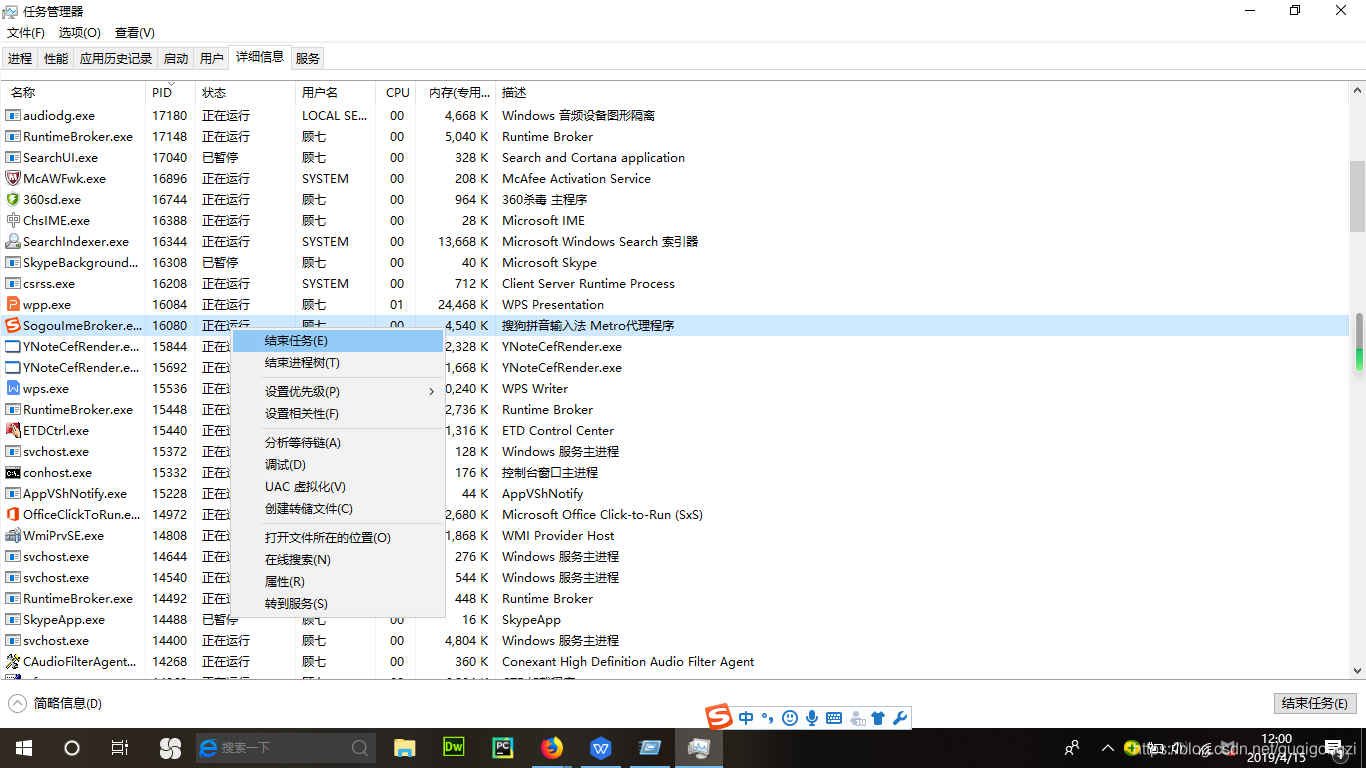Click the McAWFwk.exe McAfee shield icon

click(x=13, y=179)
